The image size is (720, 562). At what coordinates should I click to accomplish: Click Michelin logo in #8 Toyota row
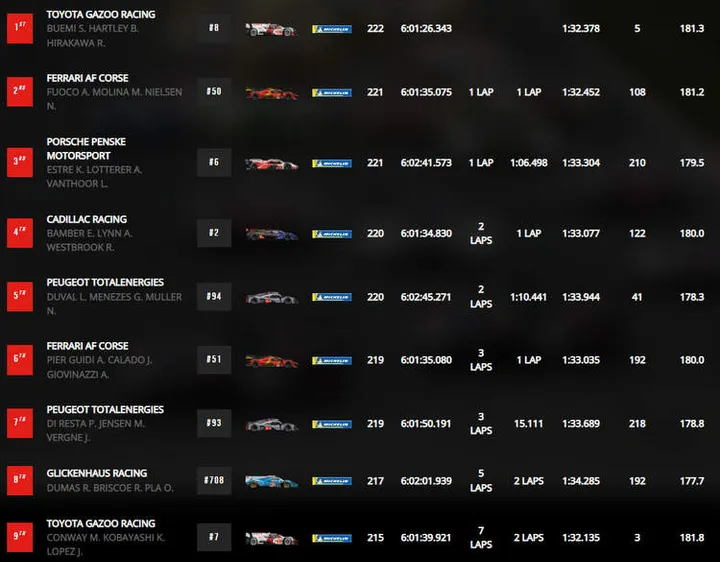coord(332,29)
